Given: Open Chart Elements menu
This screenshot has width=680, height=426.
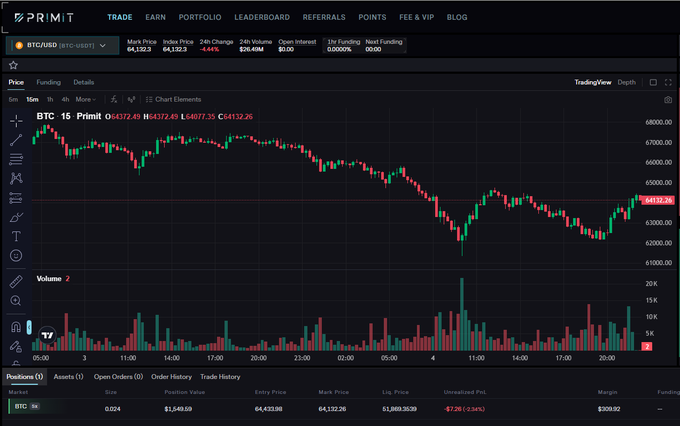Looking at the screenshot, I should (173, 99).
